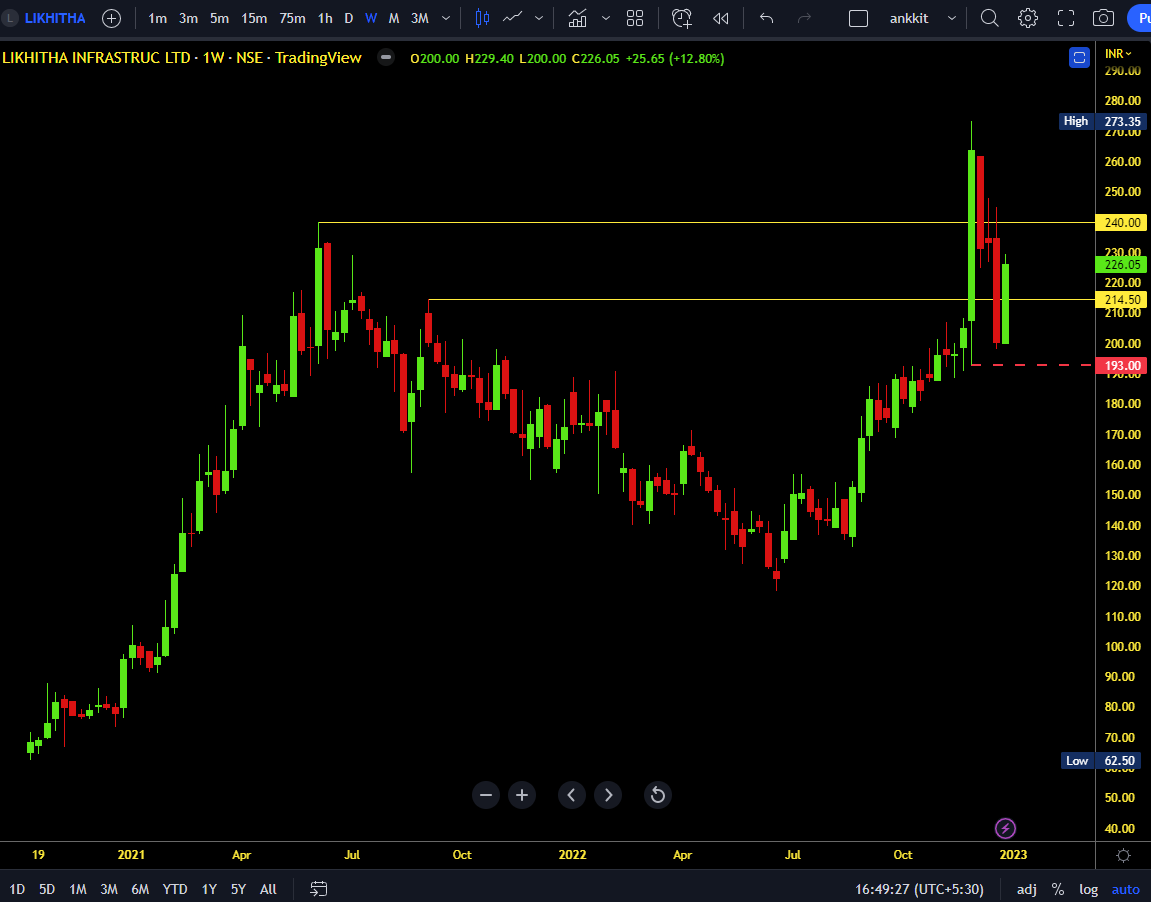The image size is (1151, 902).
Task: Zoom in the chart with plus button
Action: pos(522,795)
